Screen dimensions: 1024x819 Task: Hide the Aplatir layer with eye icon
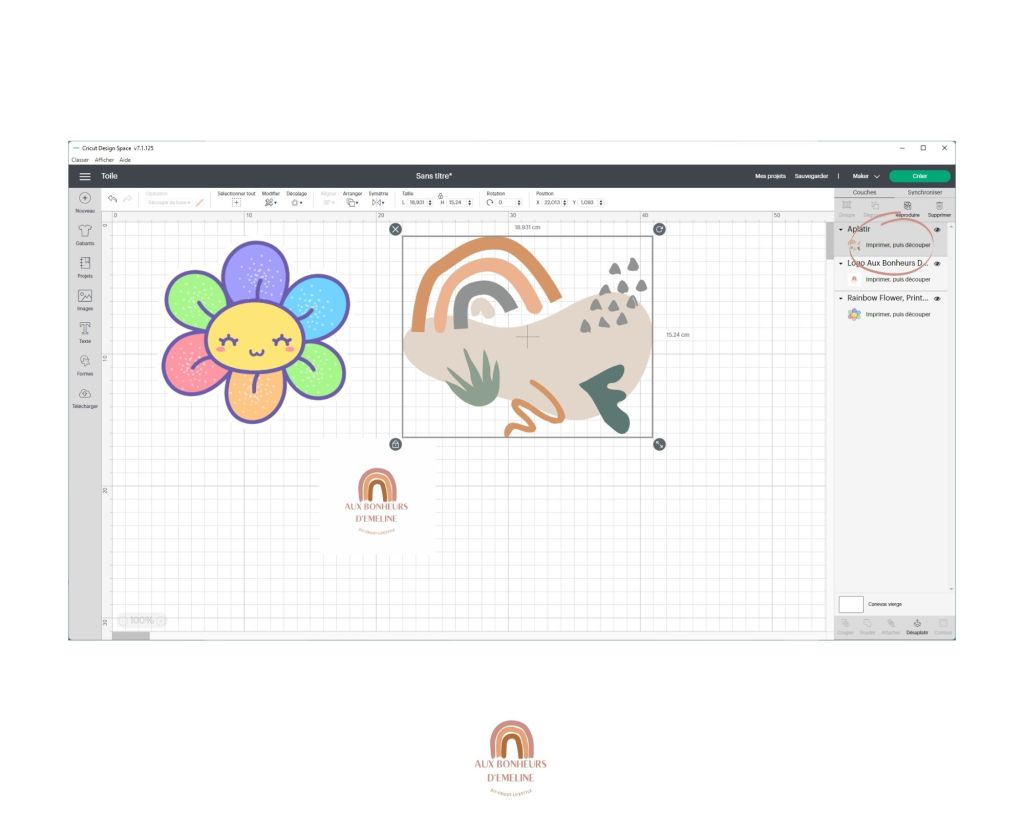[937, 229]
